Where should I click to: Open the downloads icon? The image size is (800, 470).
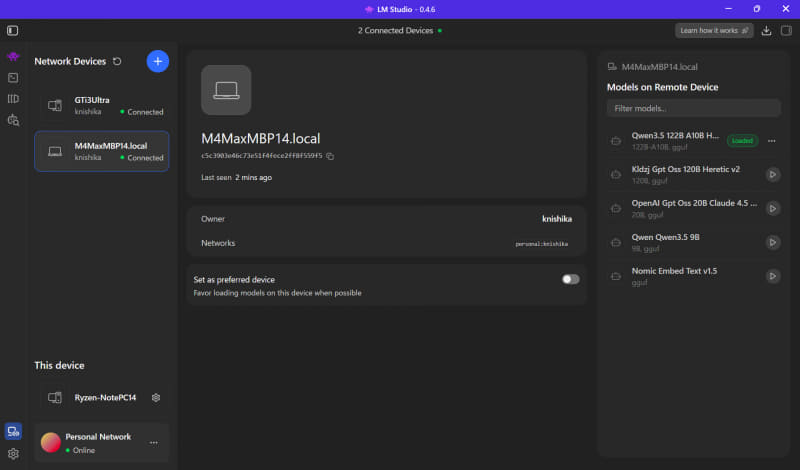(x=766, y=31)
